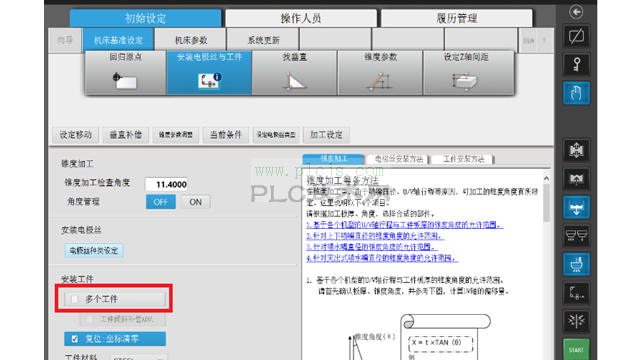
Task: Click the 电极丝种类设定 wire type button
Action: pyautogui.click(x=94, y=251)
